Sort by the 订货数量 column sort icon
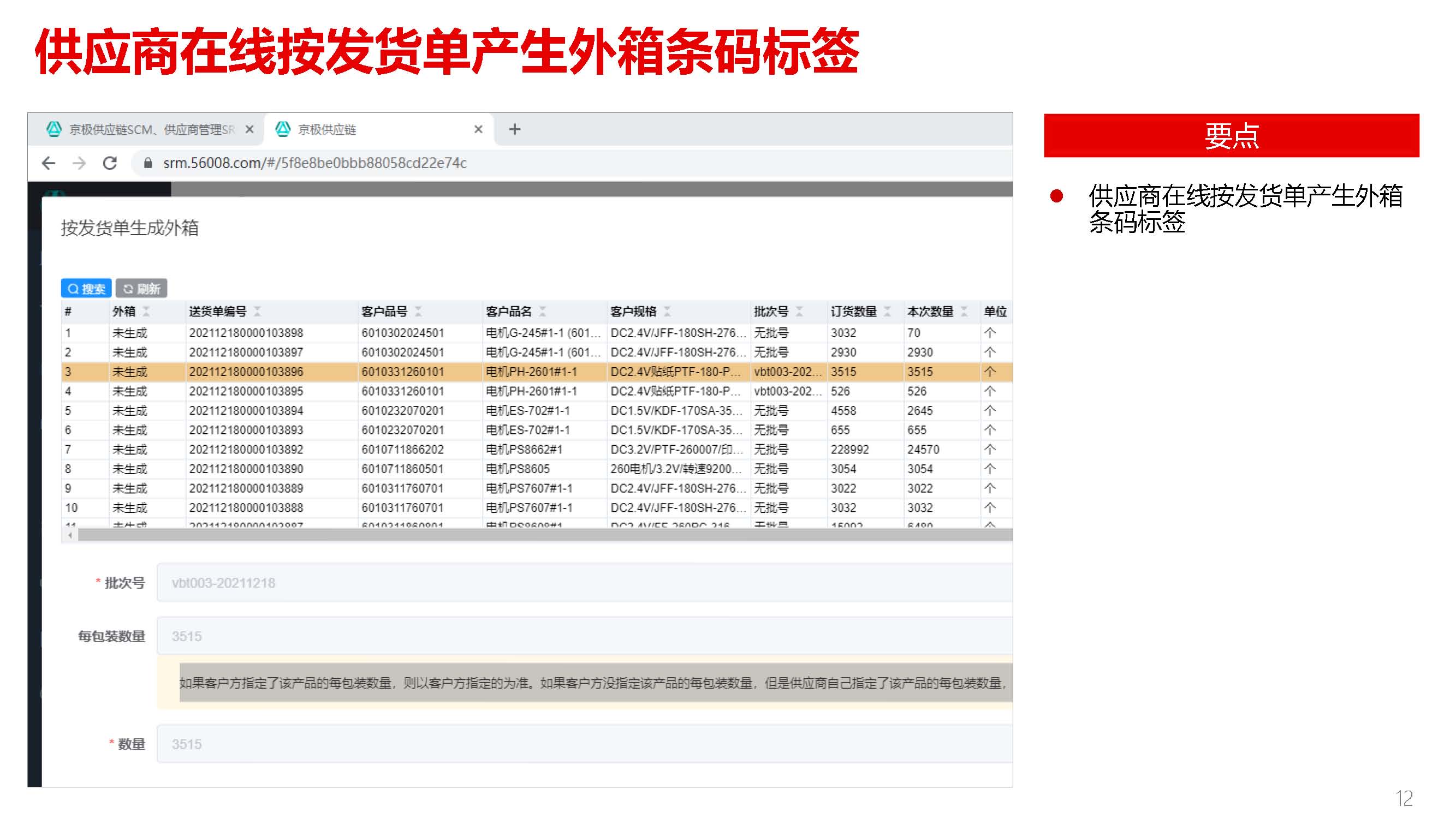The image size is (1456, 831). pos(887,311)
